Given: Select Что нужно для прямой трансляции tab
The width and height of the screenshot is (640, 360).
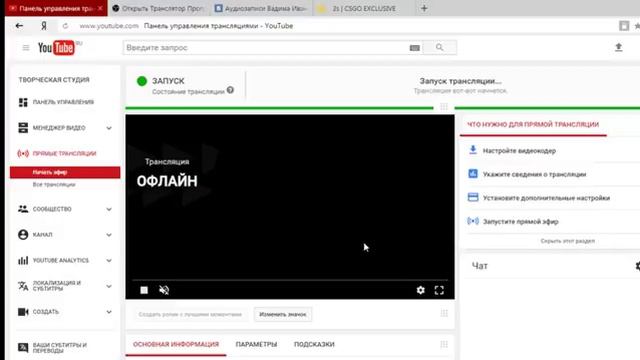Looking at the screenshot, I should tap(533, 124).
